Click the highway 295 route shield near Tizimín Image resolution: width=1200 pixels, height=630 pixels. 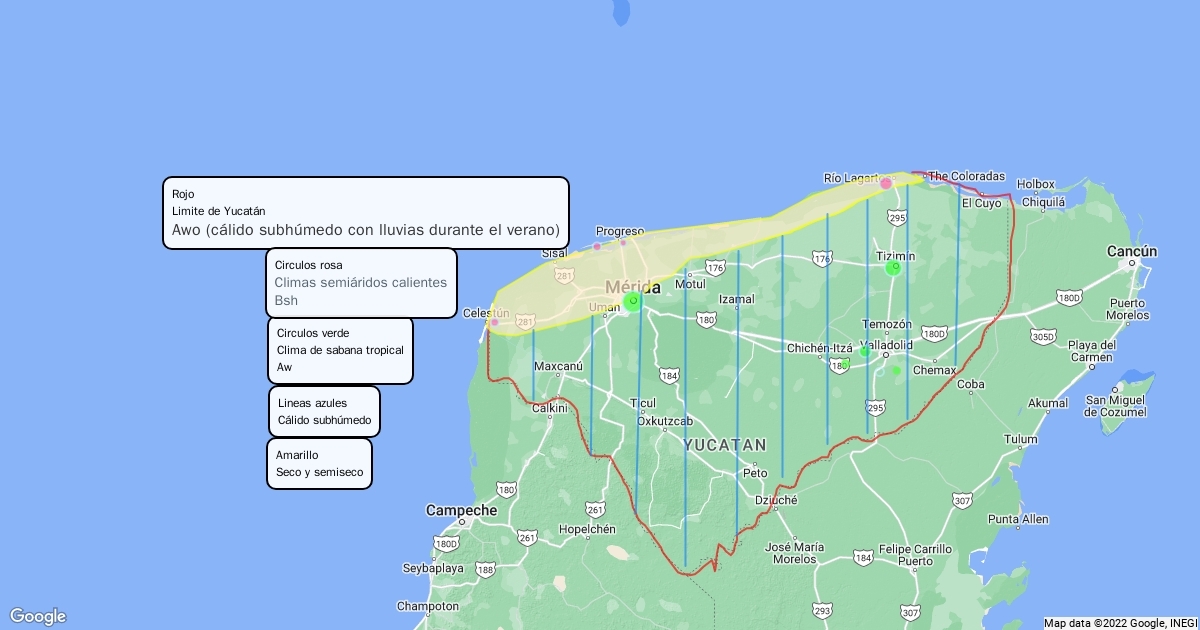coord(897,217)
